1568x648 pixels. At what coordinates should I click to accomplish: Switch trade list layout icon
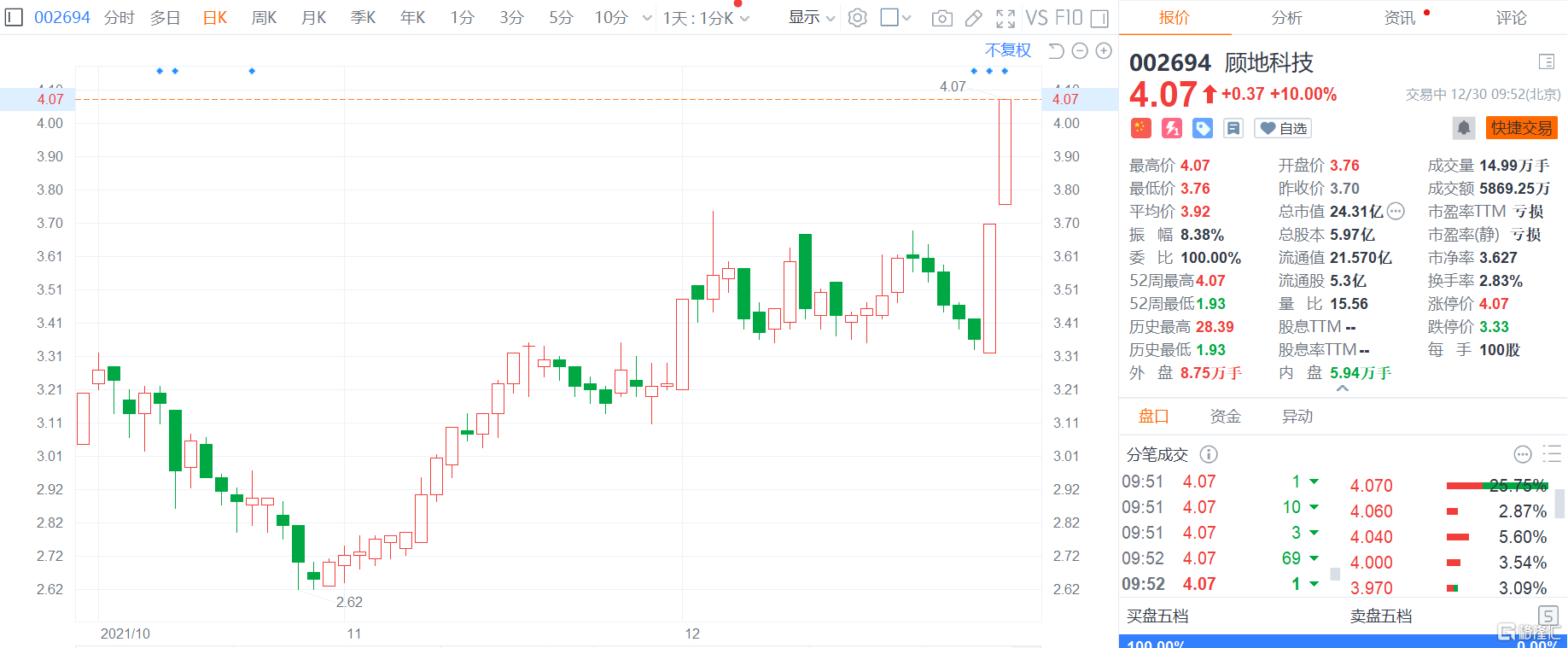point(1552,454)
